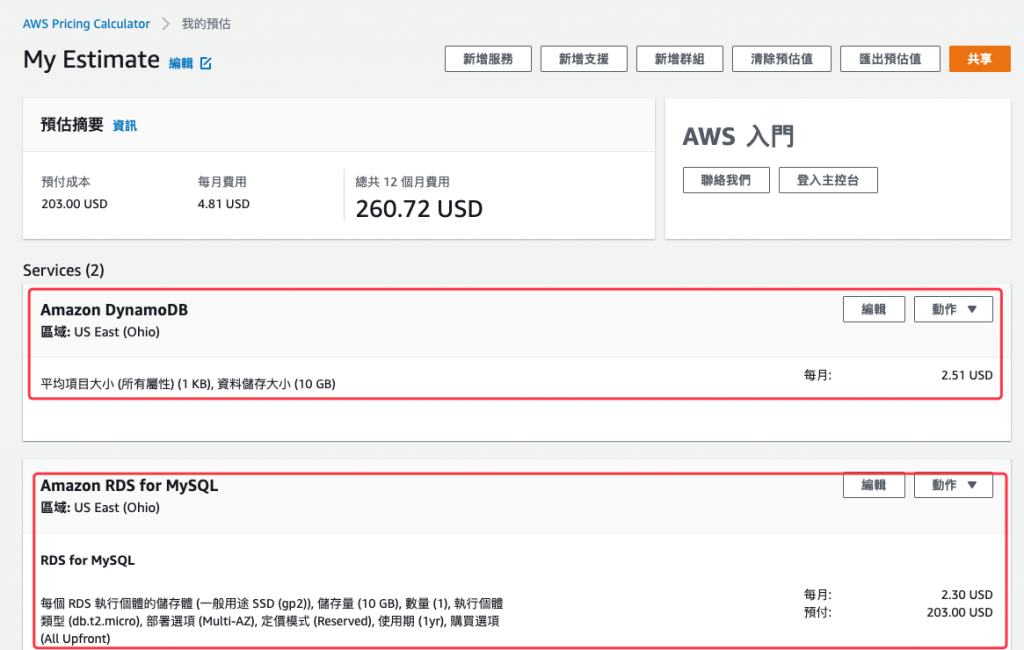Image resolution: width=1024 pixels, height=650 pixels.
Task: Click the 新增服務 button
Action: click(x=488, y=59)
